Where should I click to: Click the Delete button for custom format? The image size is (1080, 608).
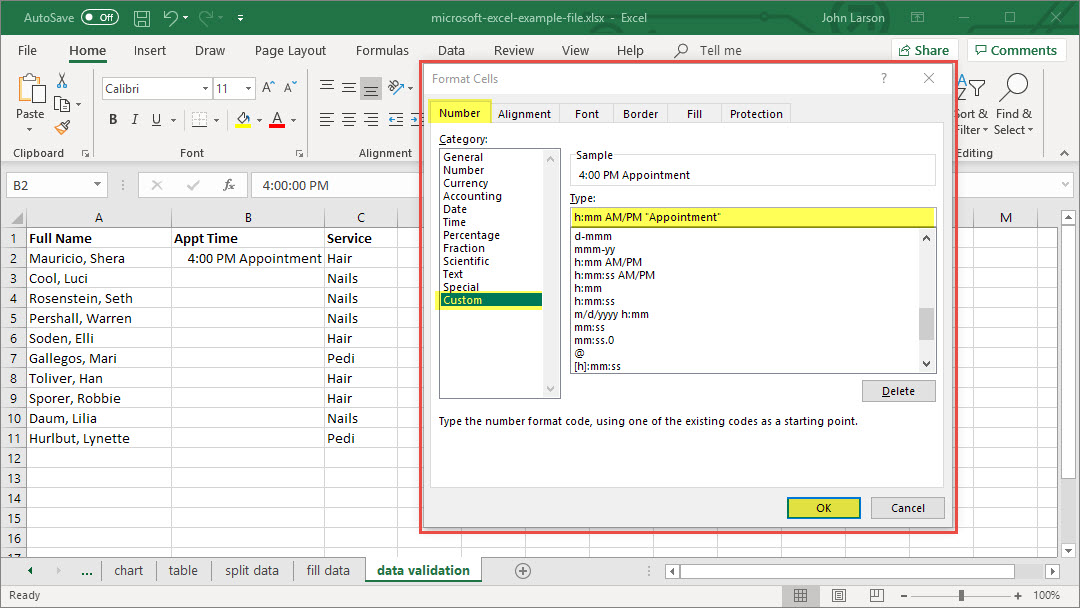(898, 391)
